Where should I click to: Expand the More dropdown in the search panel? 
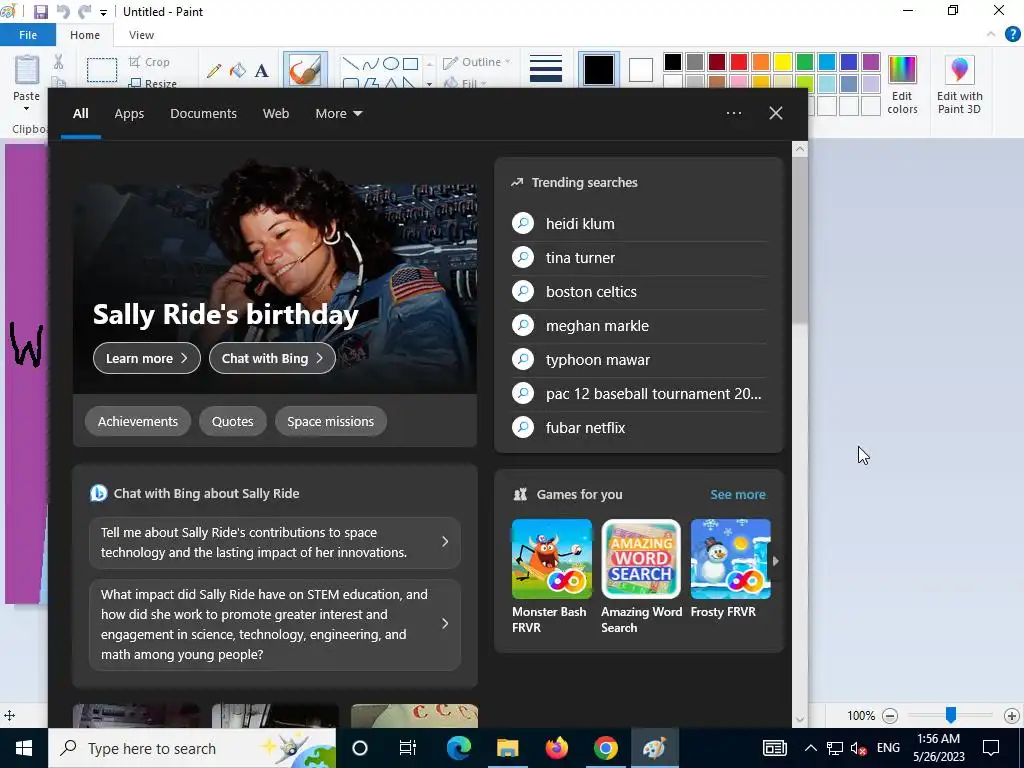click(x=338, y=114)
